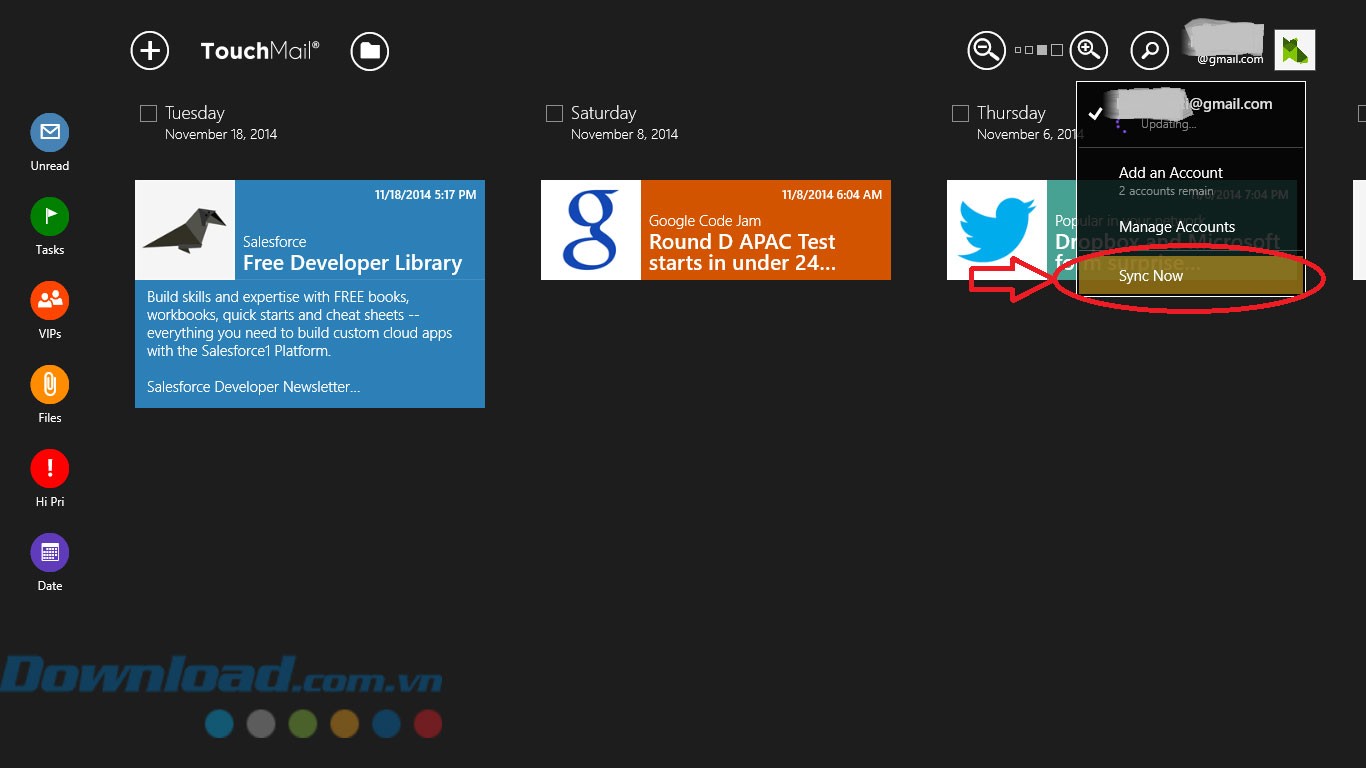Select the green Tasks flag icon
The width and height of the screenshot is (1366, 768).
click(49, 216)
